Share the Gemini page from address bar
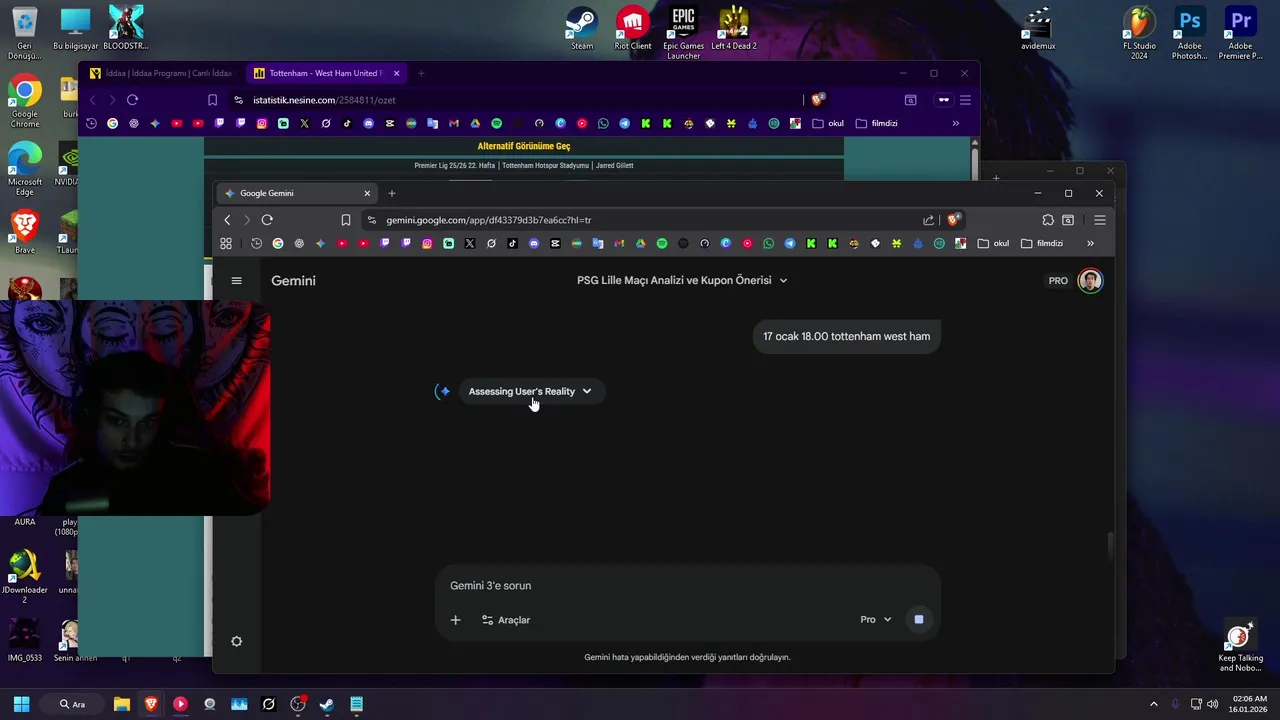This screenshot has height=720, width=1280. tap(928, 220)
